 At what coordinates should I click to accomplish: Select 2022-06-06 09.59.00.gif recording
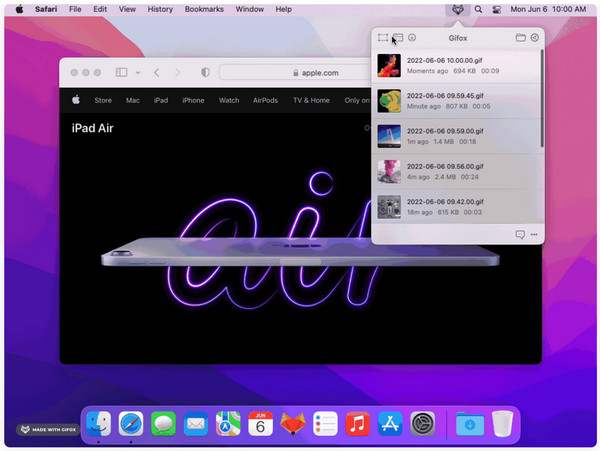[457, 136]
